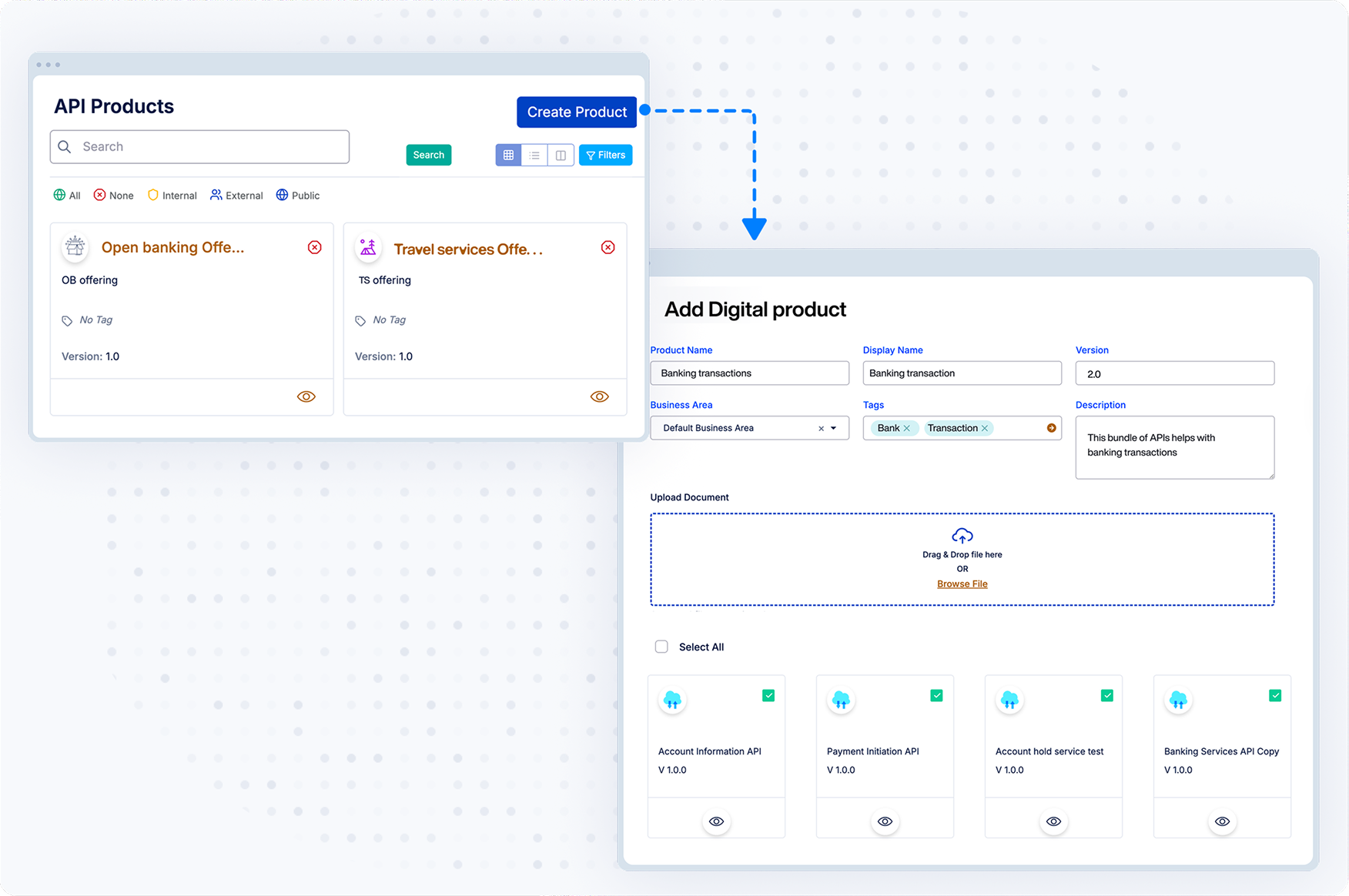View Open banking Offering via eye icon
The image size is (1349, 896).
[306, 396]
